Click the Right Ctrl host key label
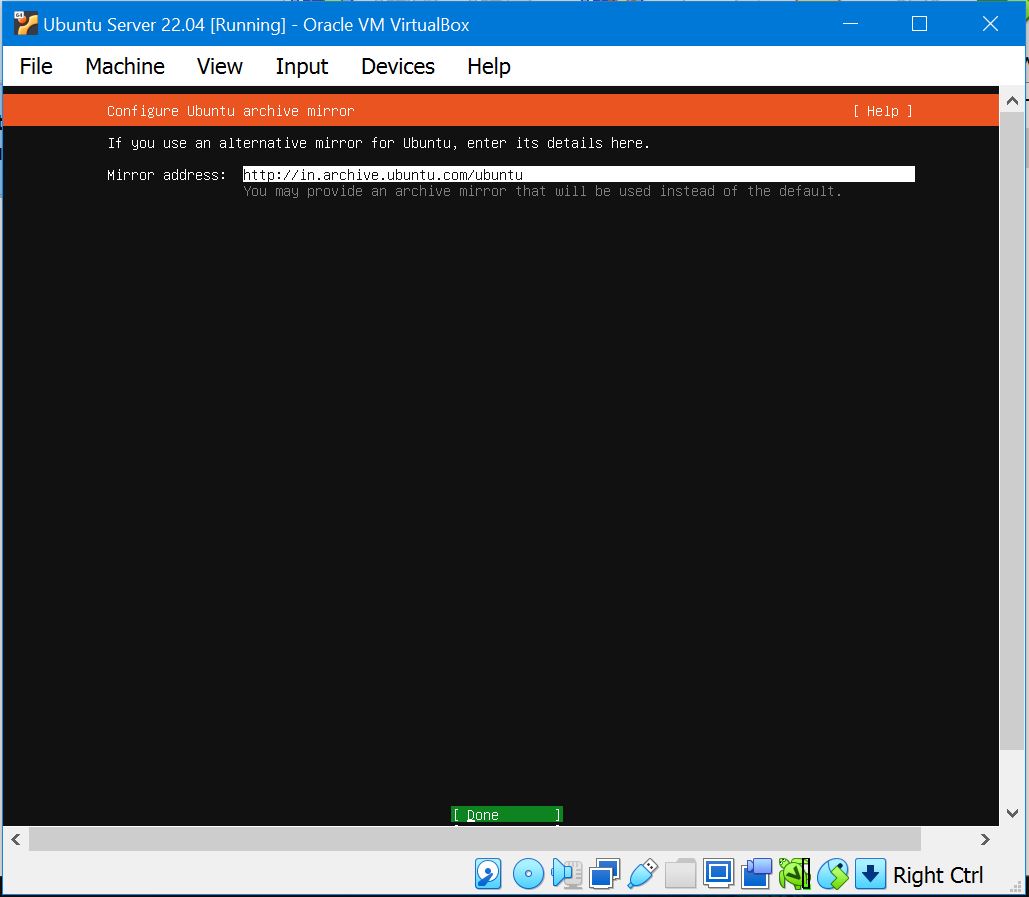This screenshot has height=897, width=1029. pos(938,875)
